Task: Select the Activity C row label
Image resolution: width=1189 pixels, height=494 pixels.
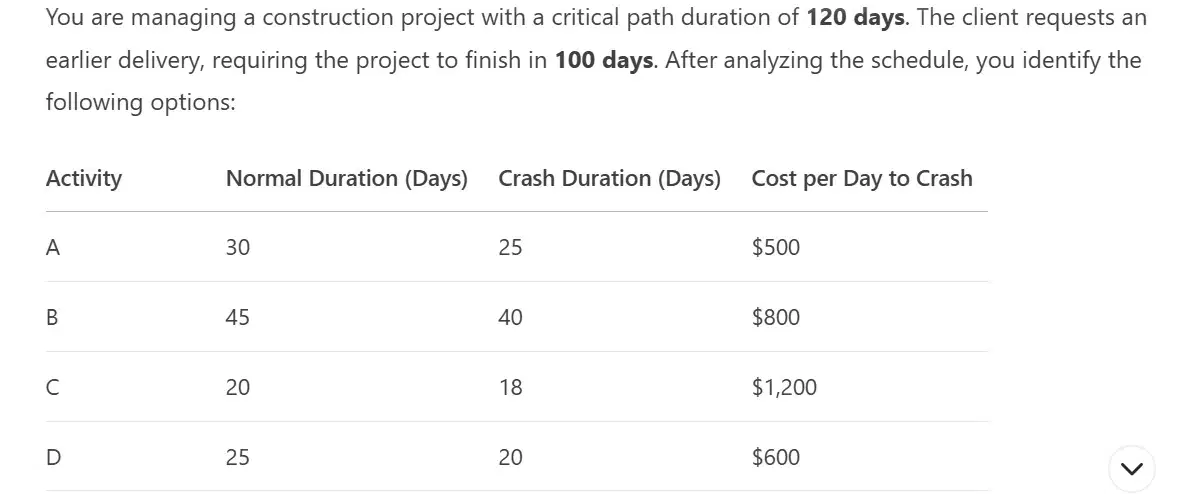Action: pos(52,387)
